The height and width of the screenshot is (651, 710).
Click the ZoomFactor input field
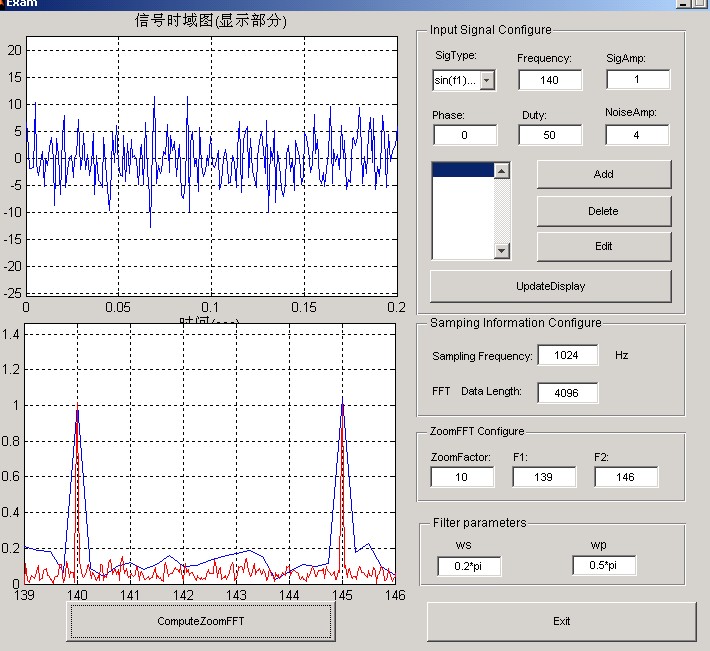(x=462, y=477)
